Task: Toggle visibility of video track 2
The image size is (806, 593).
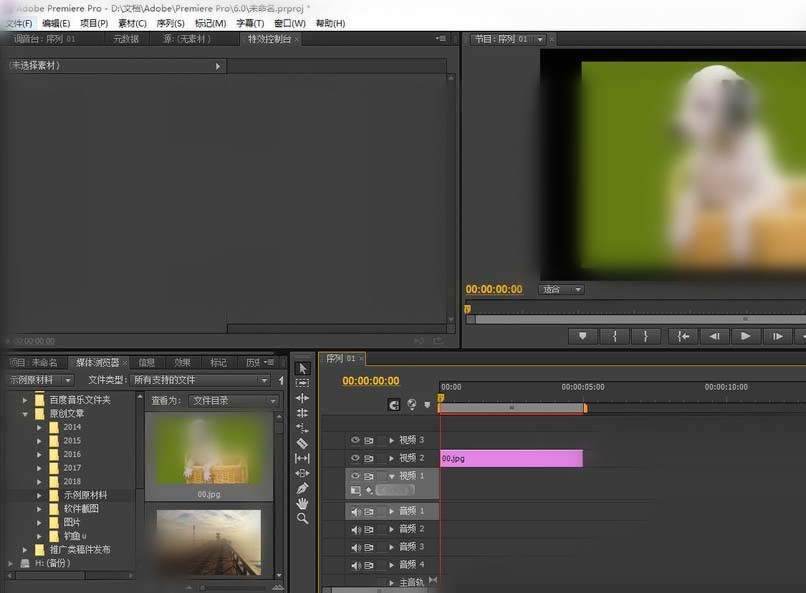Action: tap(354, 458)
